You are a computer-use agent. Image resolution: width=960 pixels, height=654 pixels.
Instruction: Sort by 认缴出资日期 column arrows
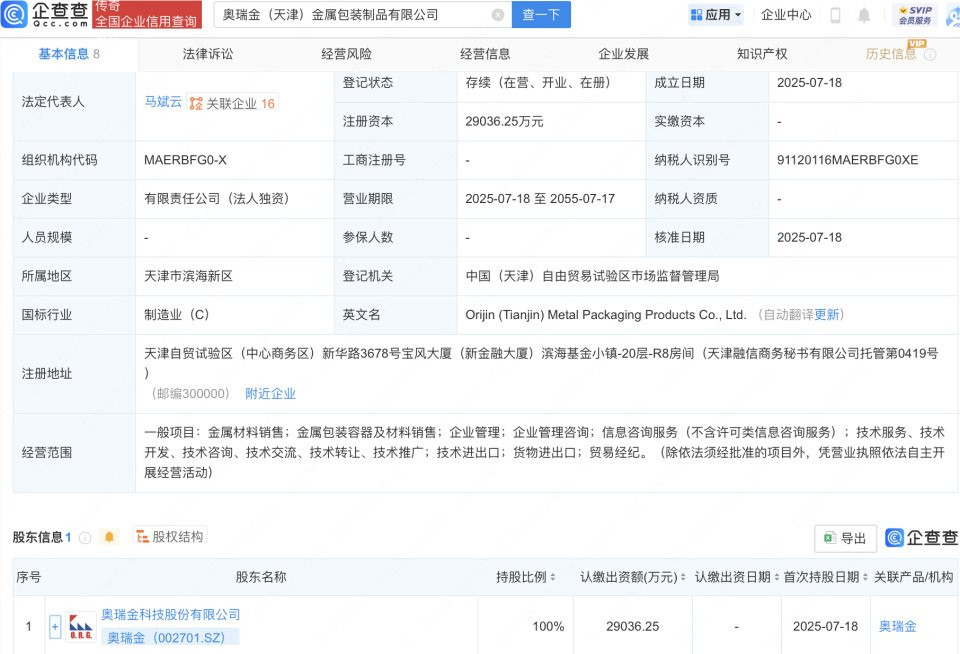pos(776,577)
